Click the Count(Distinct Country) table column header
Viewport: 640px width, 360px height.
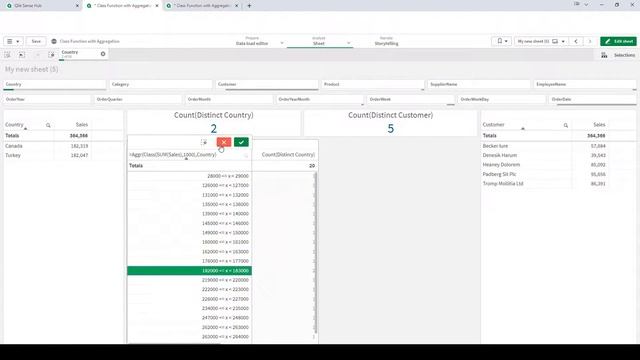(x=288, y=155)
